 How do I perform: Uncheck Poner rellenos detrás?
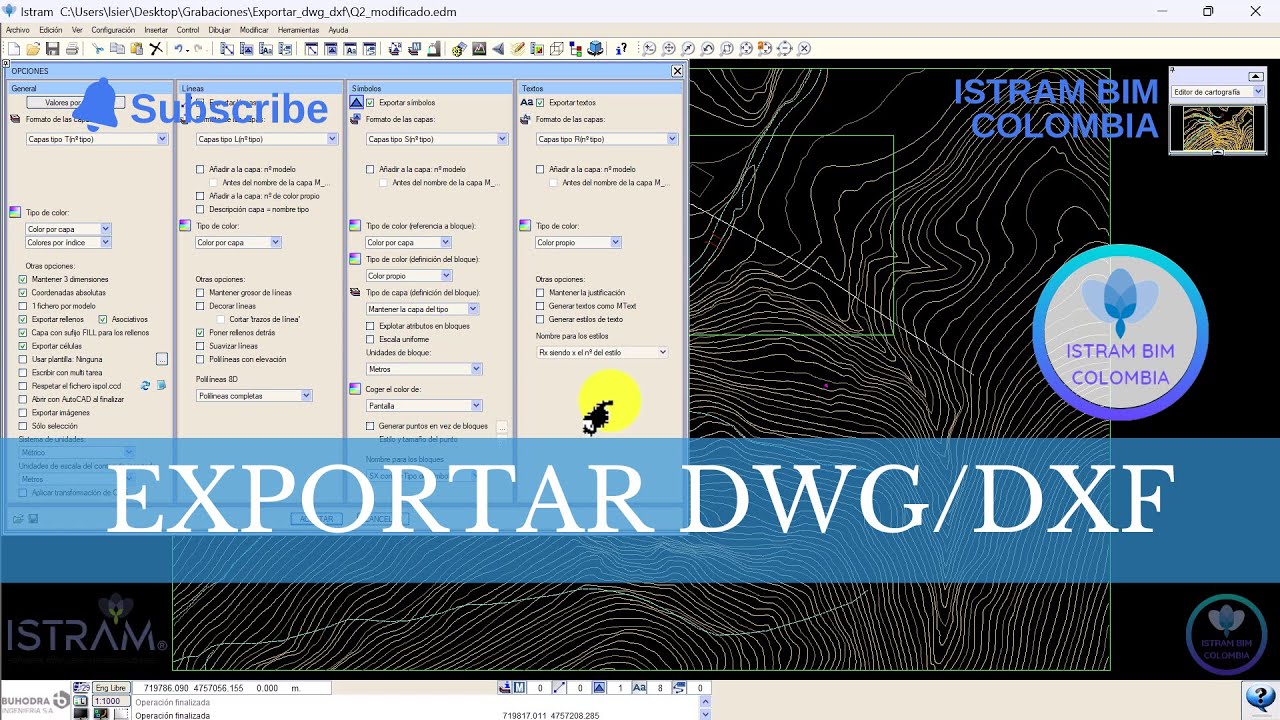tap(200, 333)
